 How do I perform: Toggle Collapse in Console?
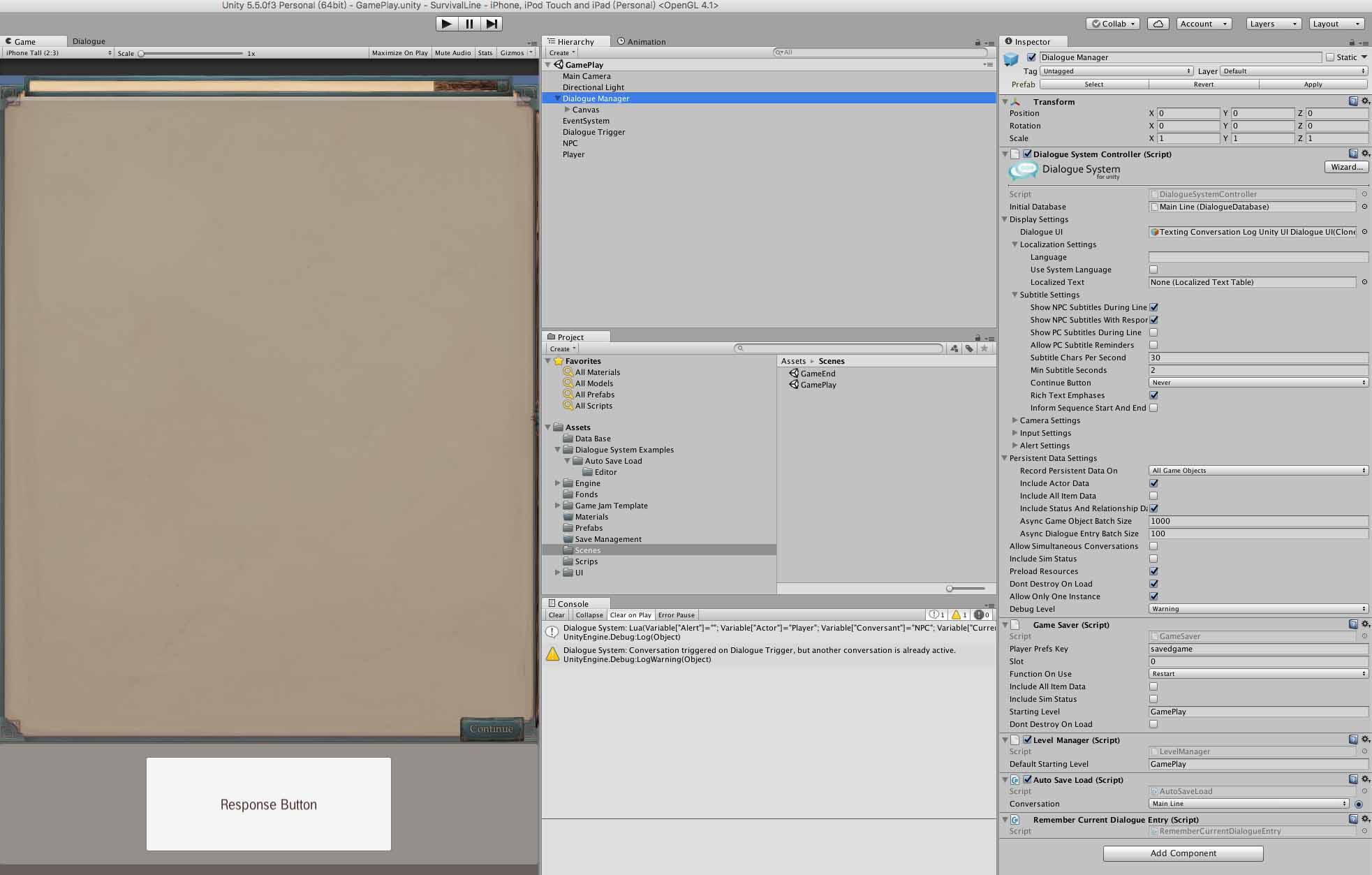tap(589, 615)
